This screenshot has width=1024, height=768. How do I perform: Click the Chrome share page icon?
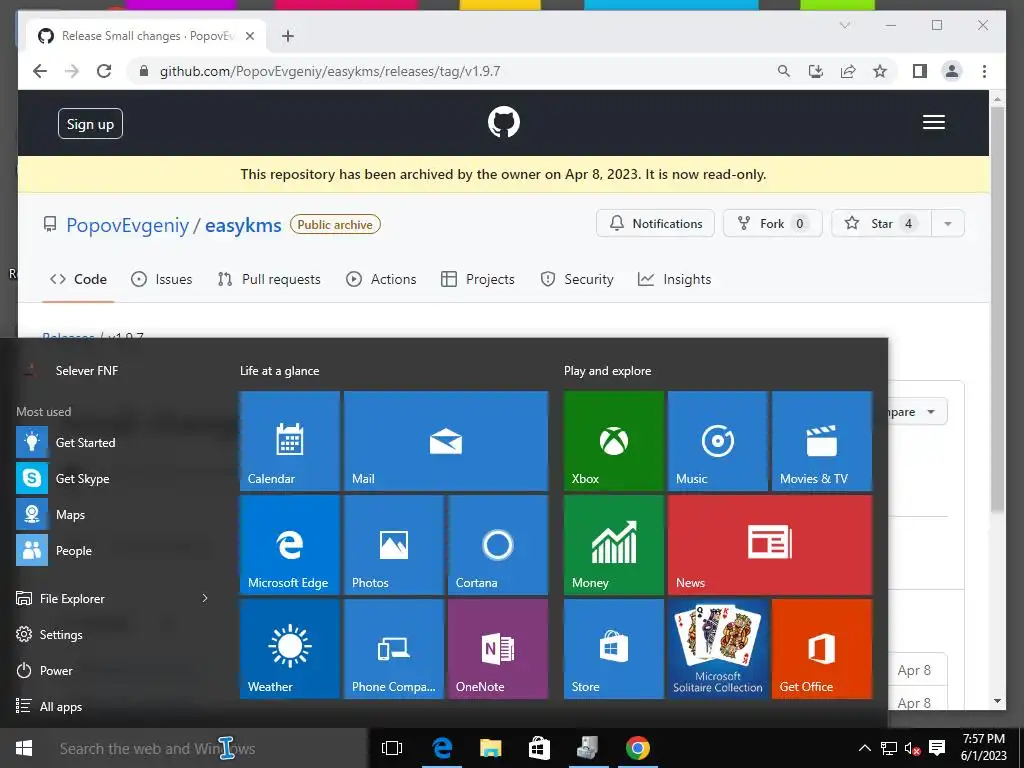848,71
